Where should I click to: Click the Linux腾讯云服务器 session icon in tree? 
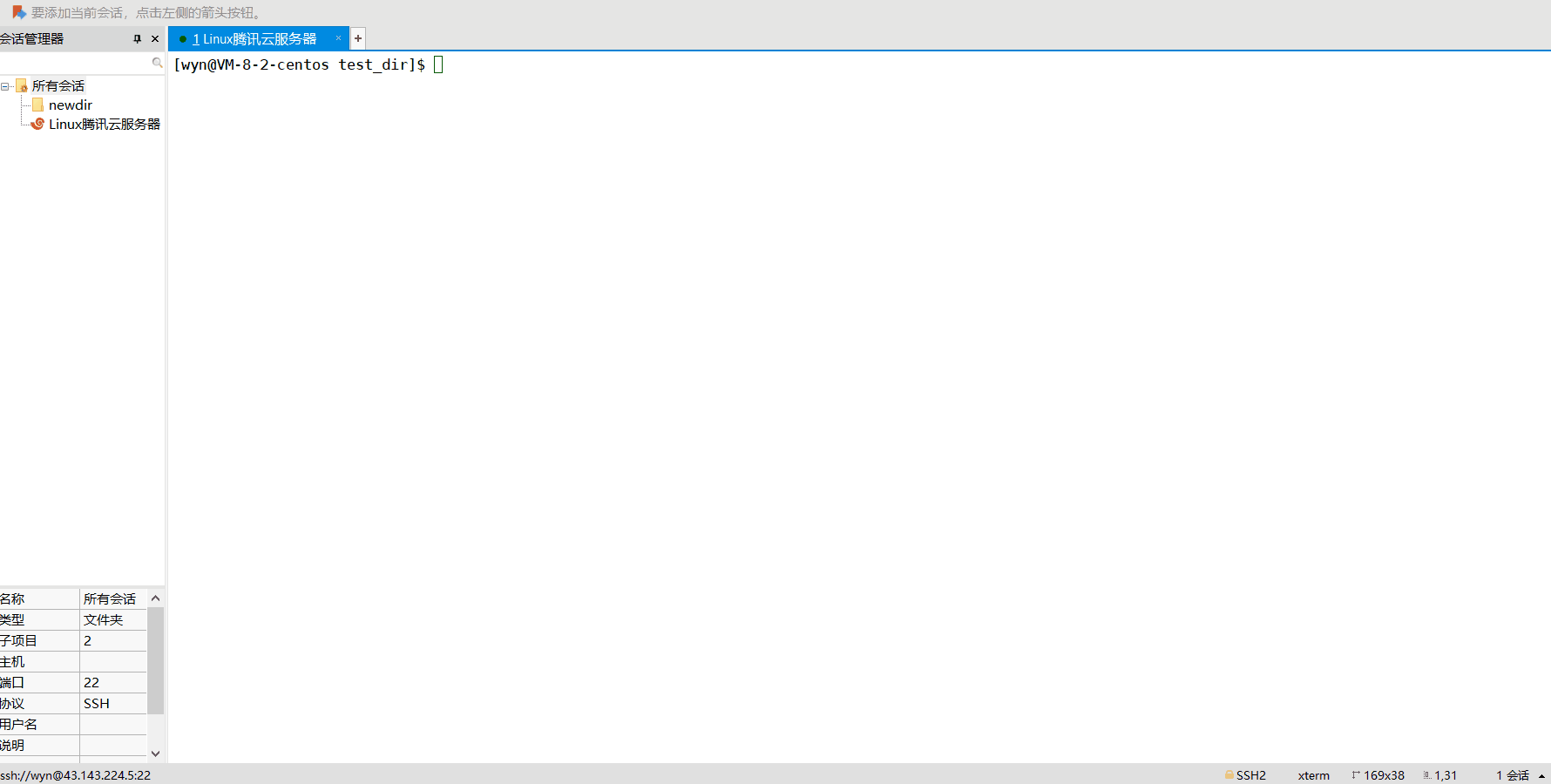tap(37, 124)
